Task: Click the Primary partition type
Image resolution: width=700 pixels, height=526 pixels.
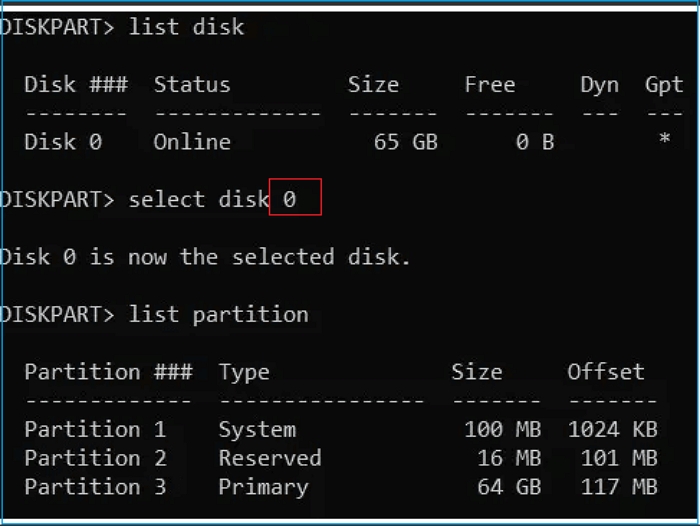Action: coord(263,487)
